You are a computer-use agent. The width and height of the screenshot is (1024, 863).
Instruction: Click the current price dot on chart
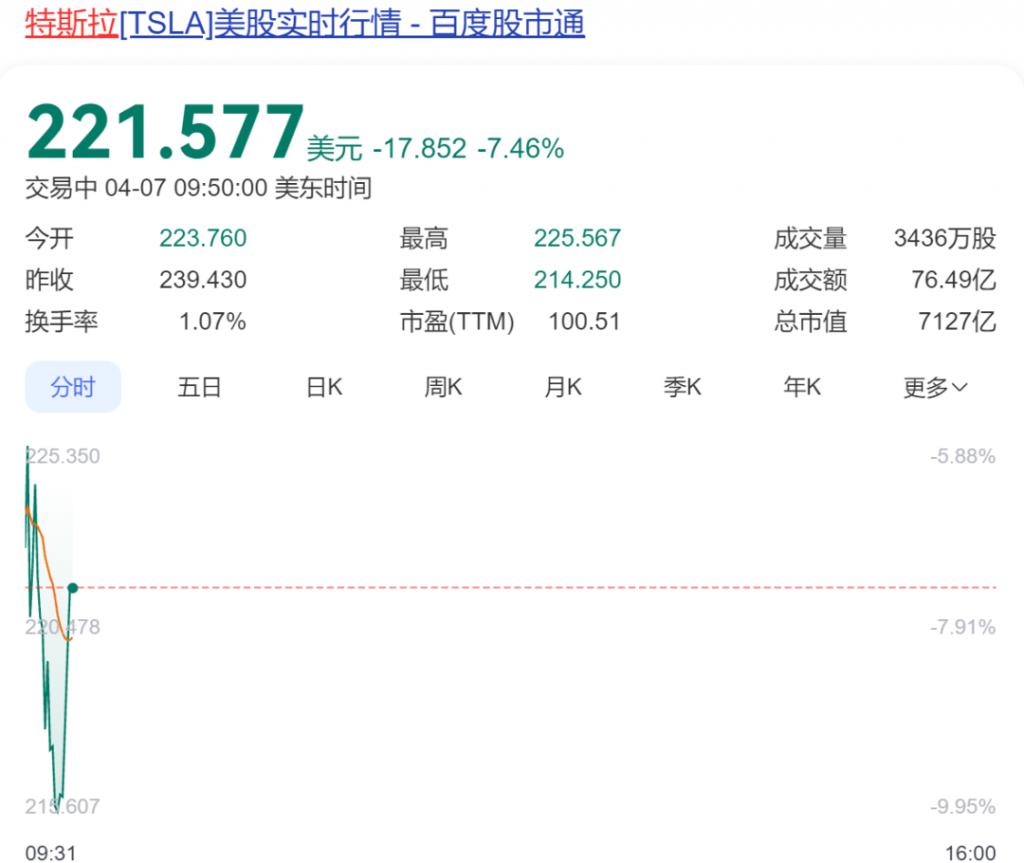(72, 588)
